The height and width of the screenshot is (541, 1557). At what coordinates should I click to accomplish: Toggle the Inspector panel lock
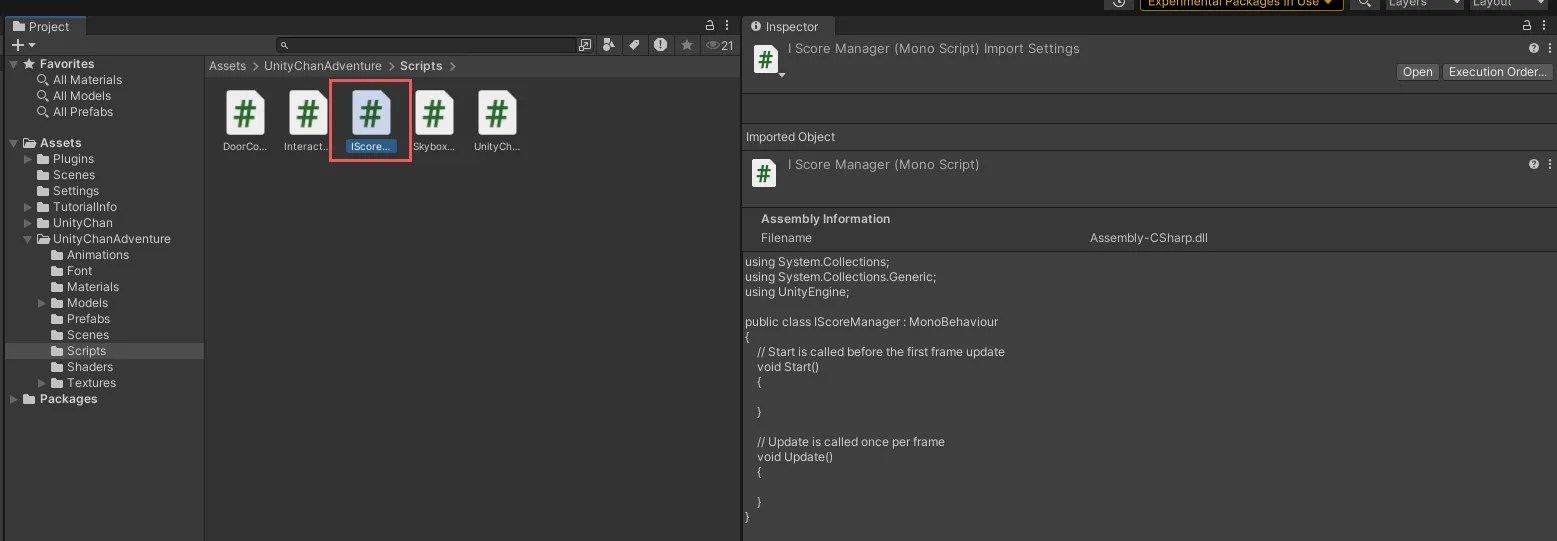1527,26
